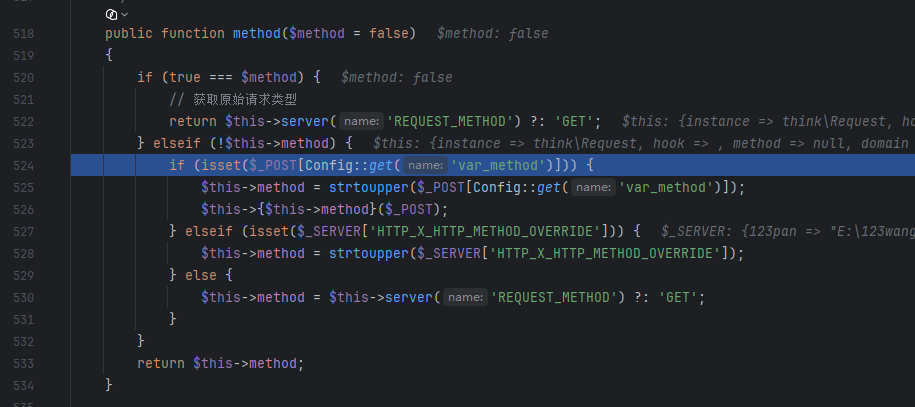This screenshot has width=915, height=407.
Task: Click the 'GET' string on line 530
Action: point(677,298)
